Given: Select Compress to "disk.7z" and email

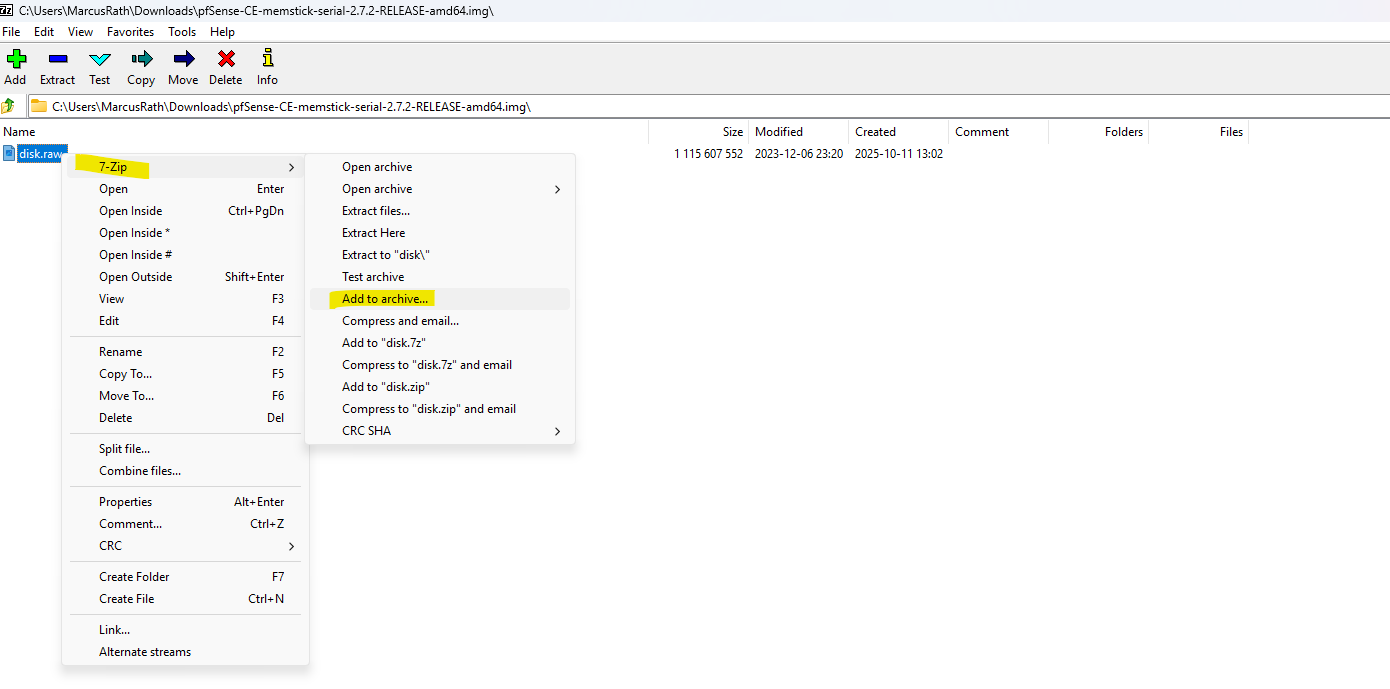Looking at the screenshot, I should 440,365.
